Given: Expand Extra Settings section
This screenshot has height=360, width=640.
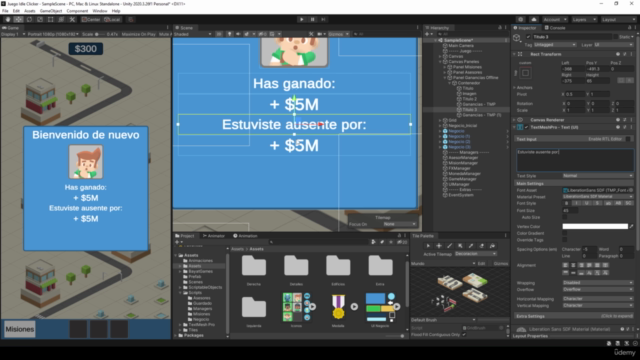Looking at the screenshot, I should pyautogui.click(x=573, y=316).
